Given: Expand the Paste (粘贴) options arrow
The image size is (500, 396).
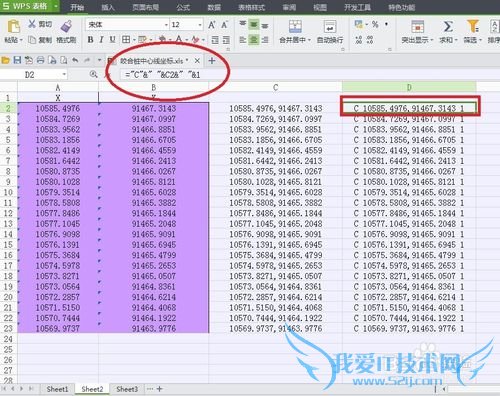Looking at the screenshot, I should pyautogui.click(x=21, y=40).
